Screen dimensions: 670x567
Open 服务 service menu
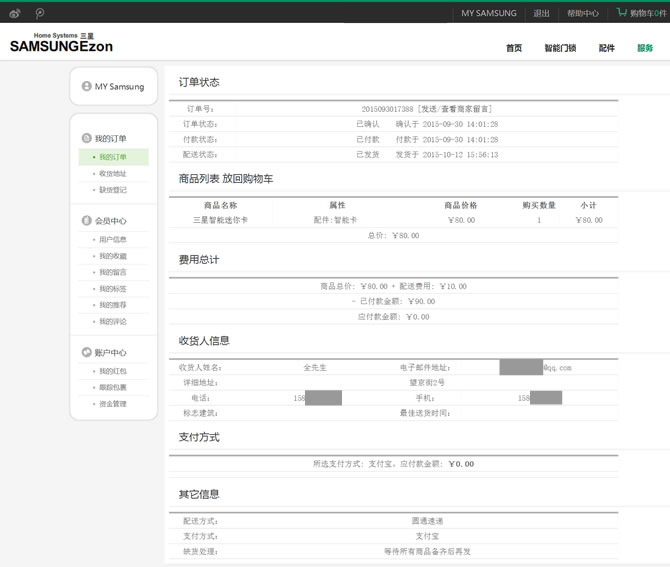(x=645, y=48)
